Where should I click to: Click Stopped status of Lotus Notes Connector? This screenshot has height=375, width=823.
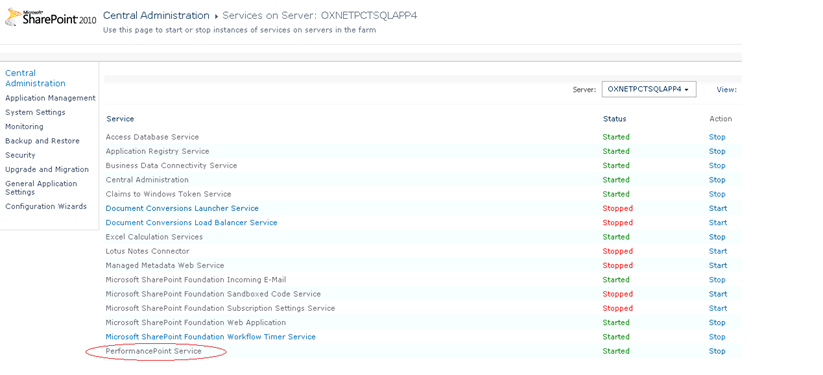click(x=618, y=251)
